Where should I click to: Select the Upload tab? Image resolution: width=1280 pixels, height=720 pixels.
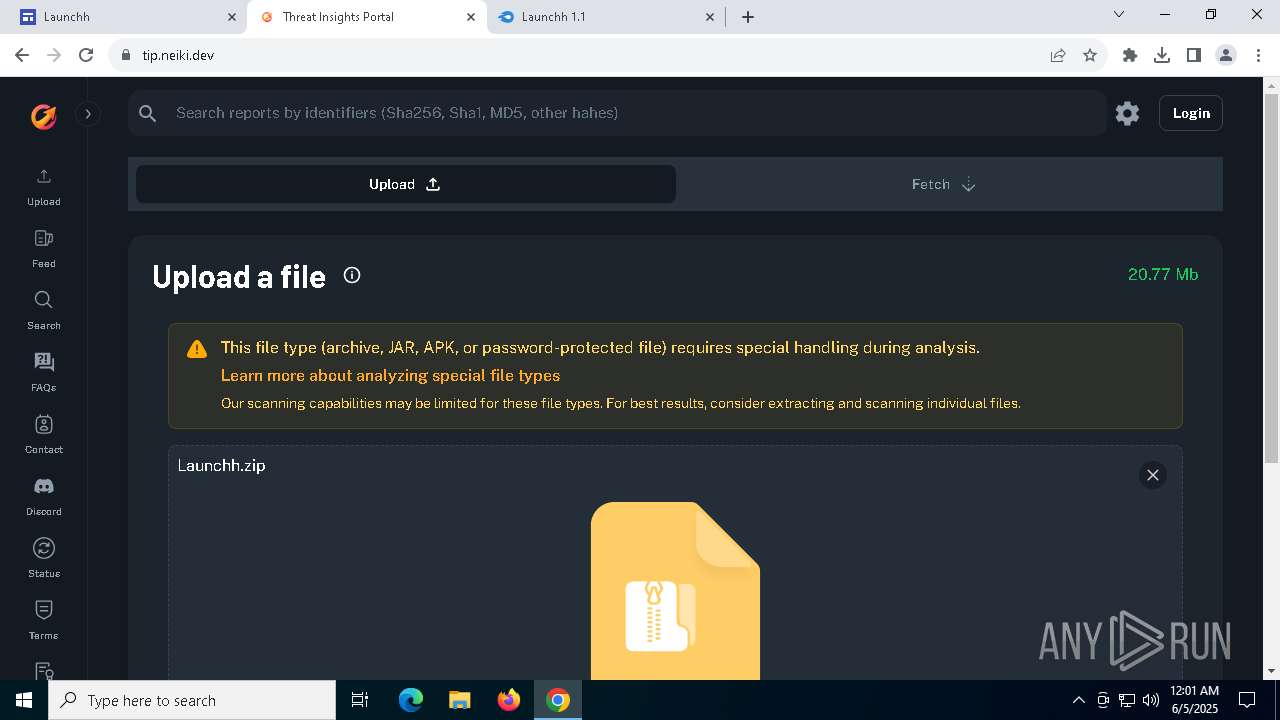click(x=406, y=184)
